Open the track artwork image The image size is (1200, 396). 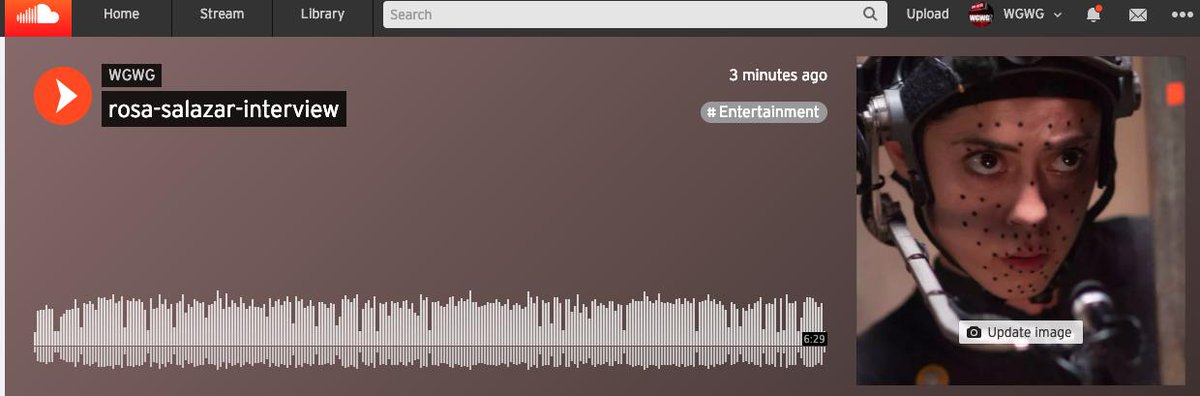(1021, 220)
